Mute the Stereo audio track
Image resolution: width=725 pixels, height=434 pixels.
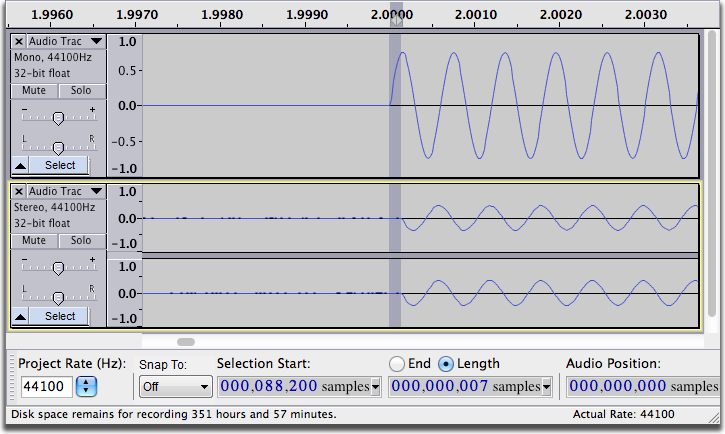[34, 240]
